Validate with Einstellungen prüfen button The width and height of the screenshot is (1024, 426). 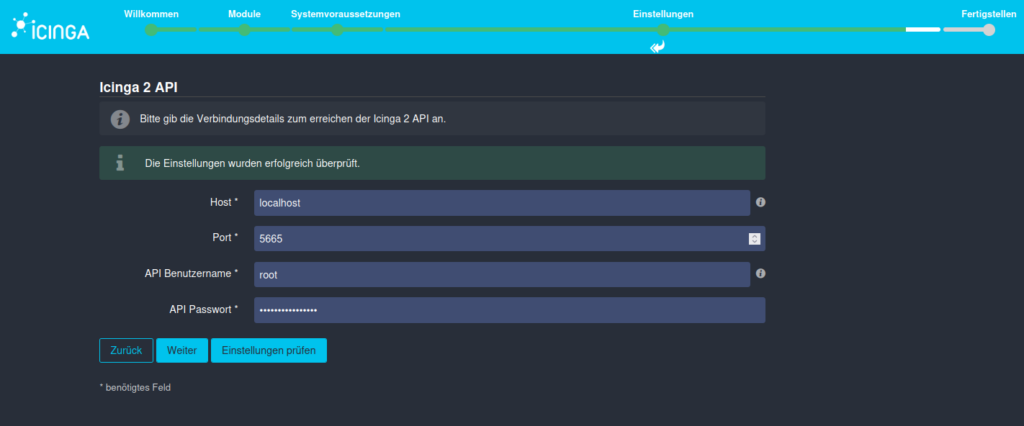(268, 350)
